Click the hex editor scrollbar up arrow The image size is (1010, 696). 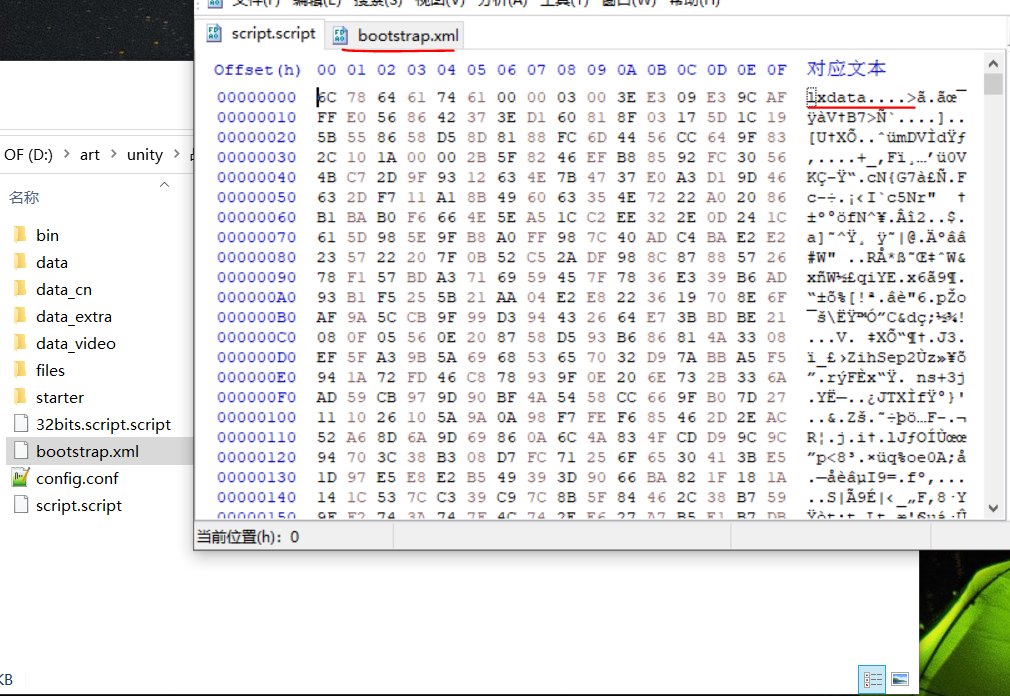point(993,83)
